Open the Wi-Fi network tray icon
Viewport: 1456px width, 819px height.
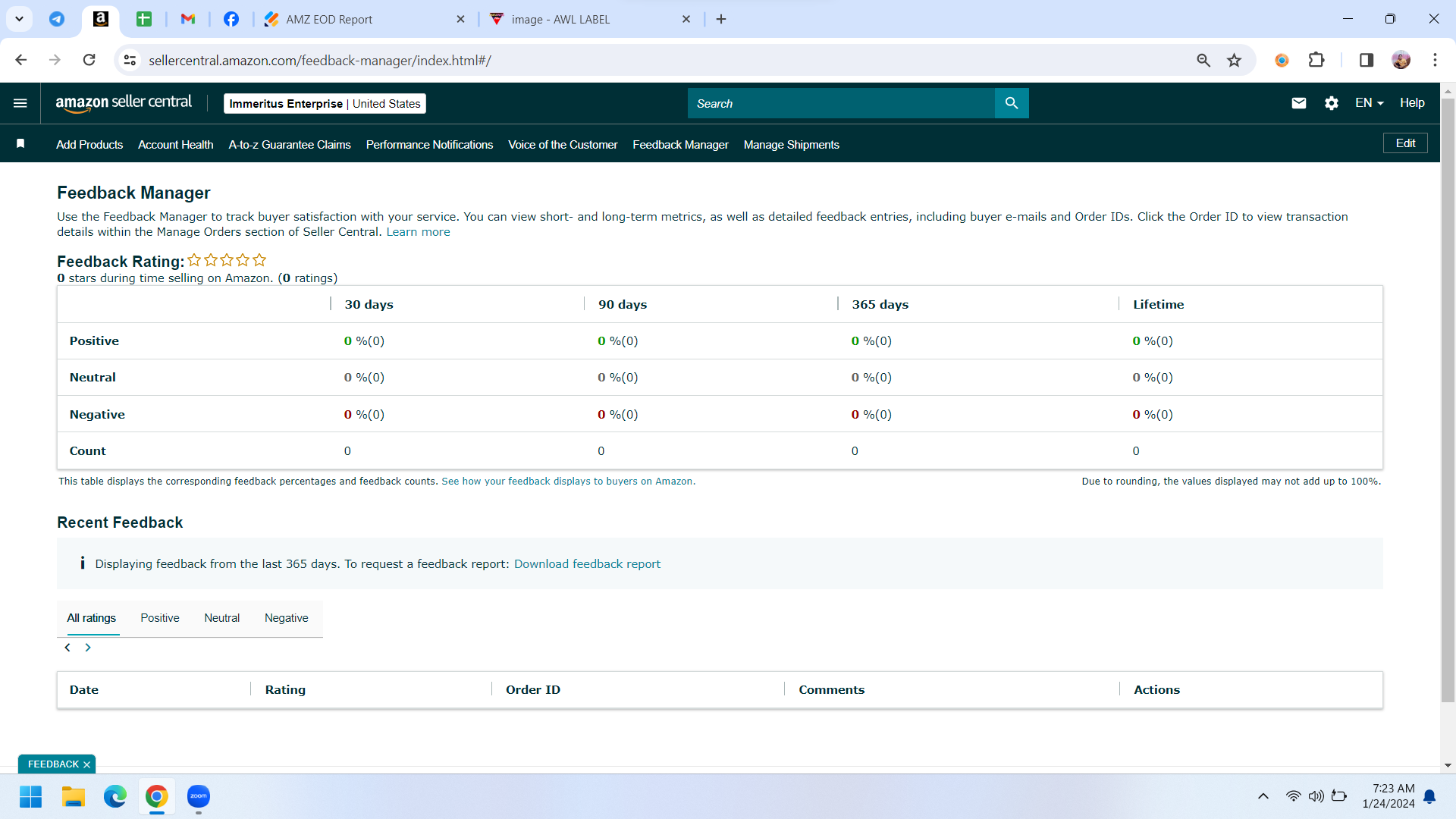[1294, 796]
